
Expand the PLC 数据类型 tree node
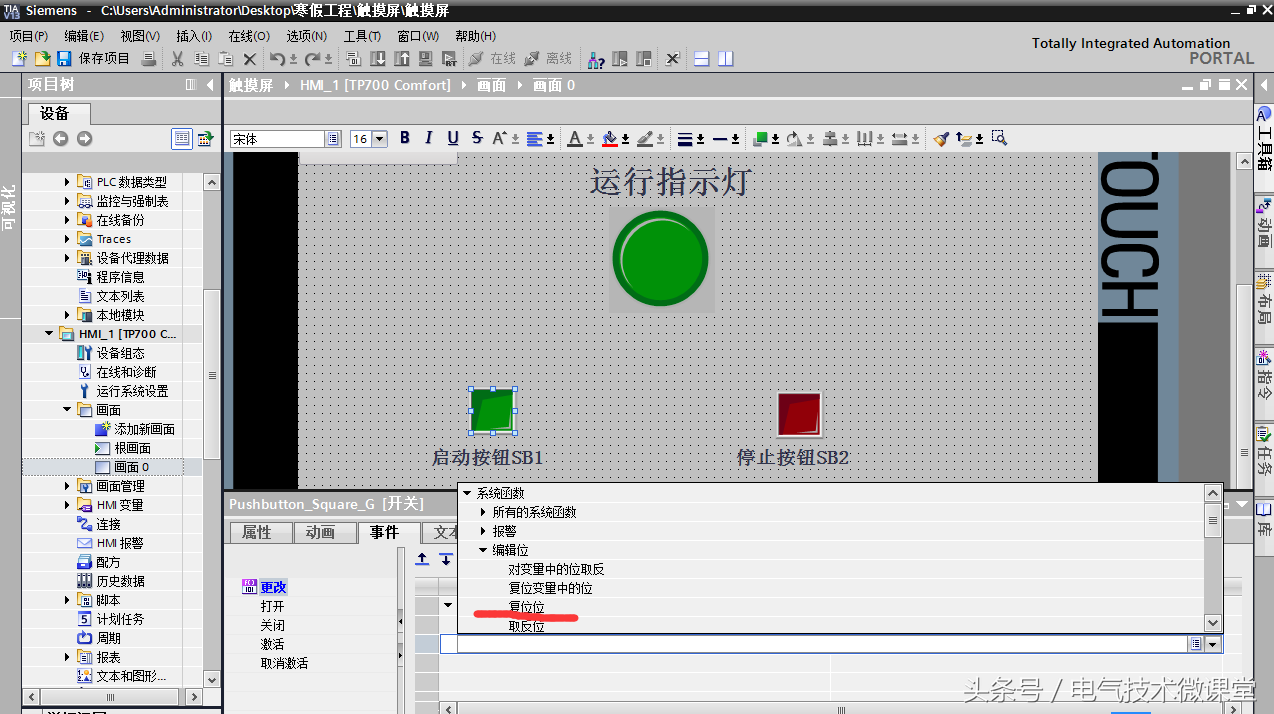67,182
